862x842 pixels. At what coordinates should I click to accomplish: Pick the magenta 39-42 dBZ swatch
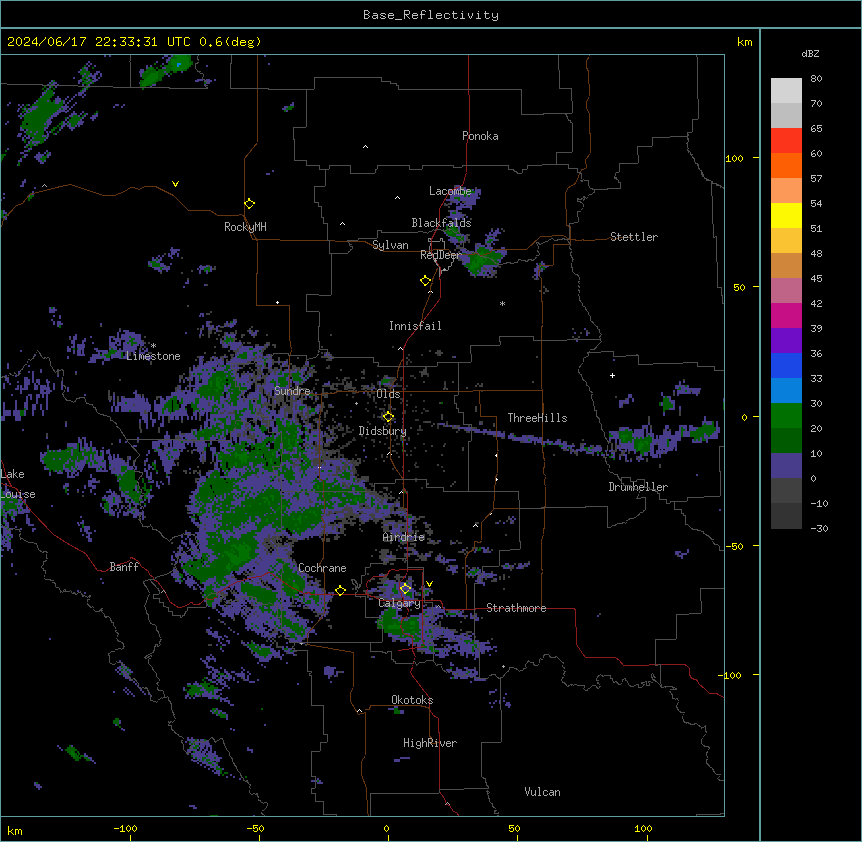coord(786,315)
